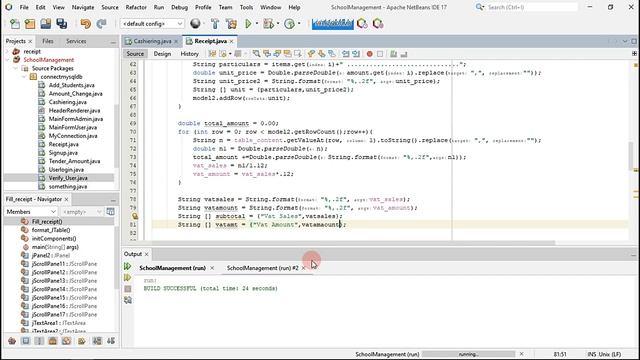Click the Debug Project icon

click(268, 24)
